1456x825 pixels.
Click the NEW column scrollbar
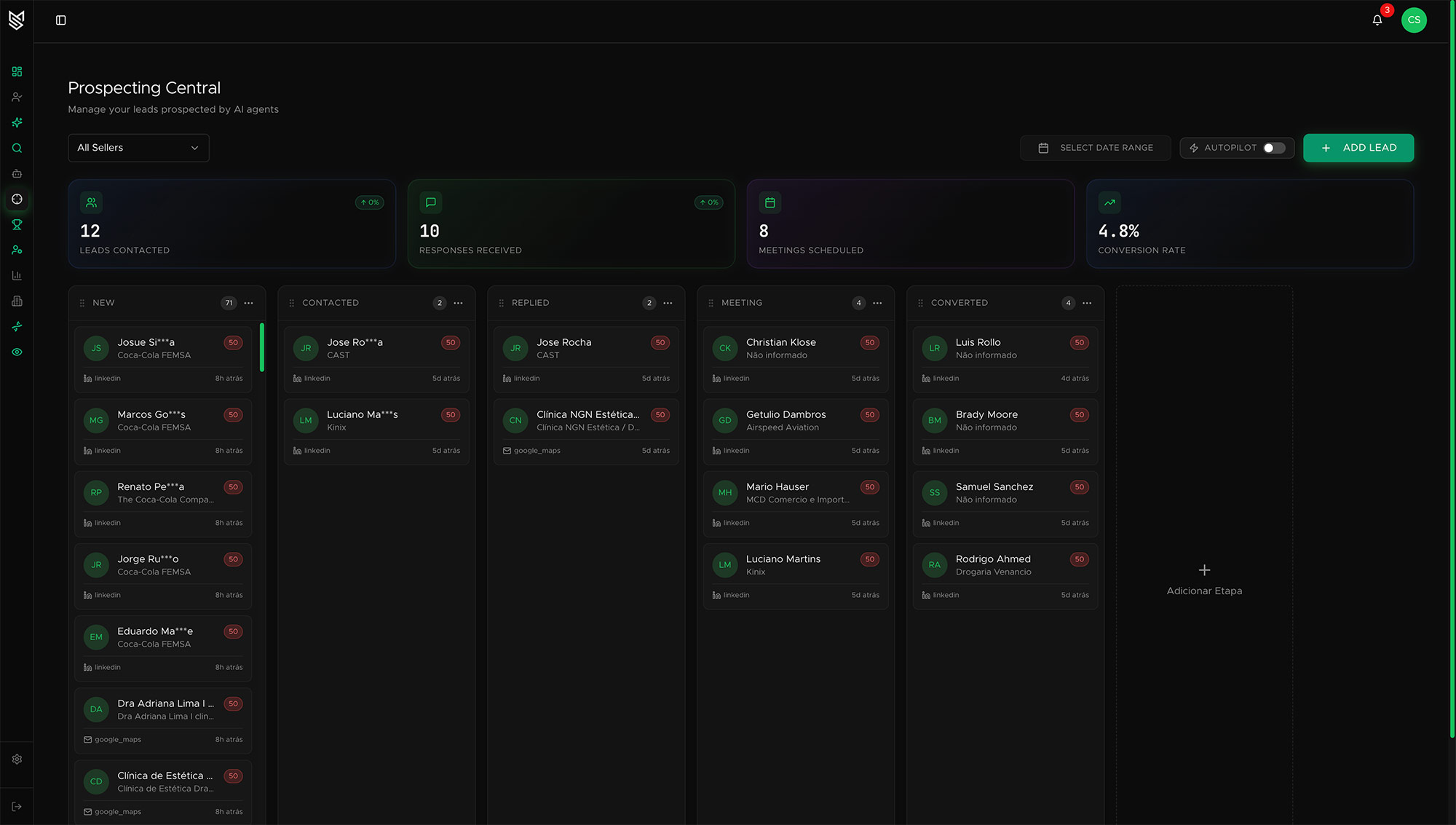(262, 347)
